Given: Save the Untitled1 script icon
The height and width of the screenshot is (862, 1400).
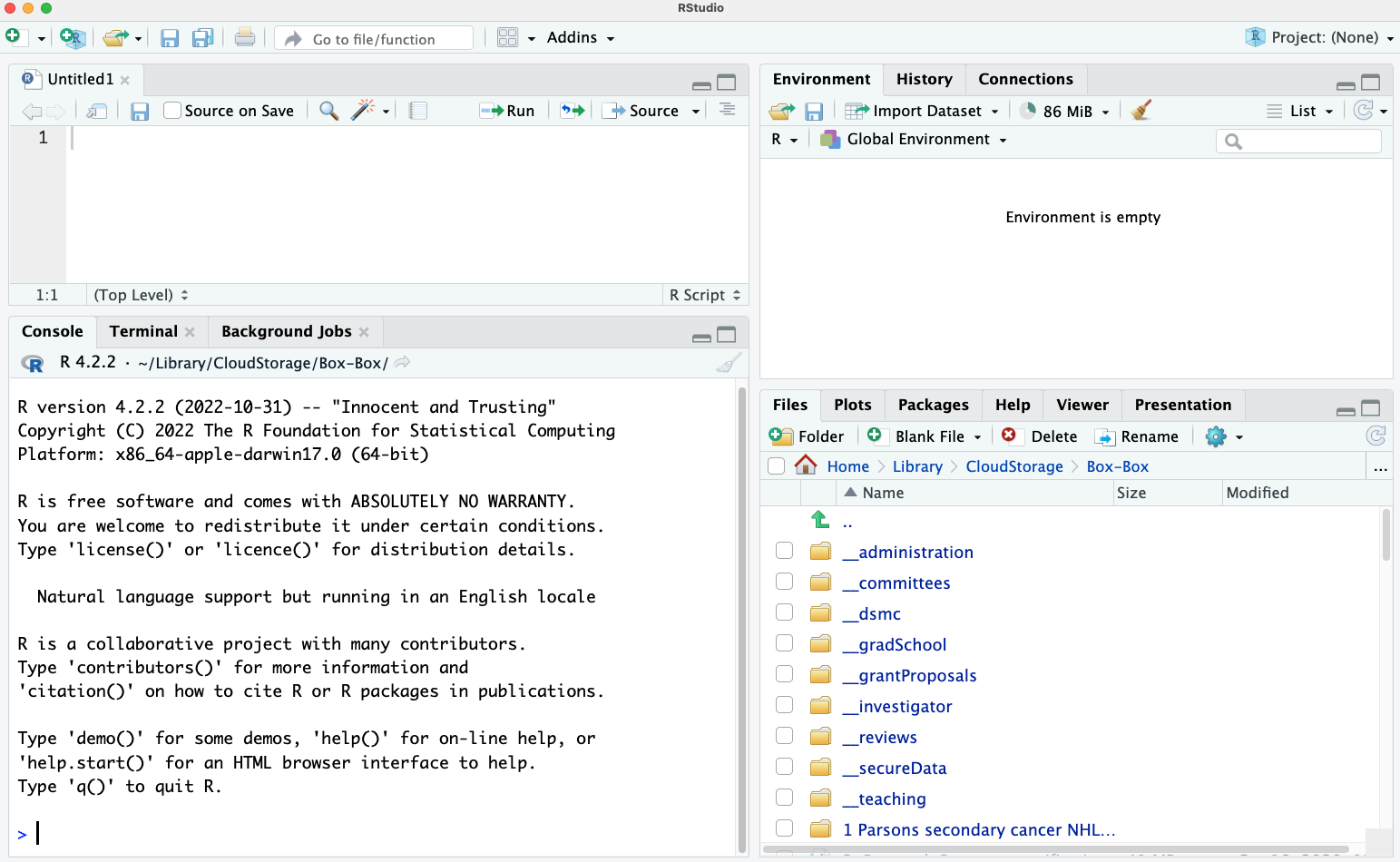Looking at the screenshot, I should (140, 111).
